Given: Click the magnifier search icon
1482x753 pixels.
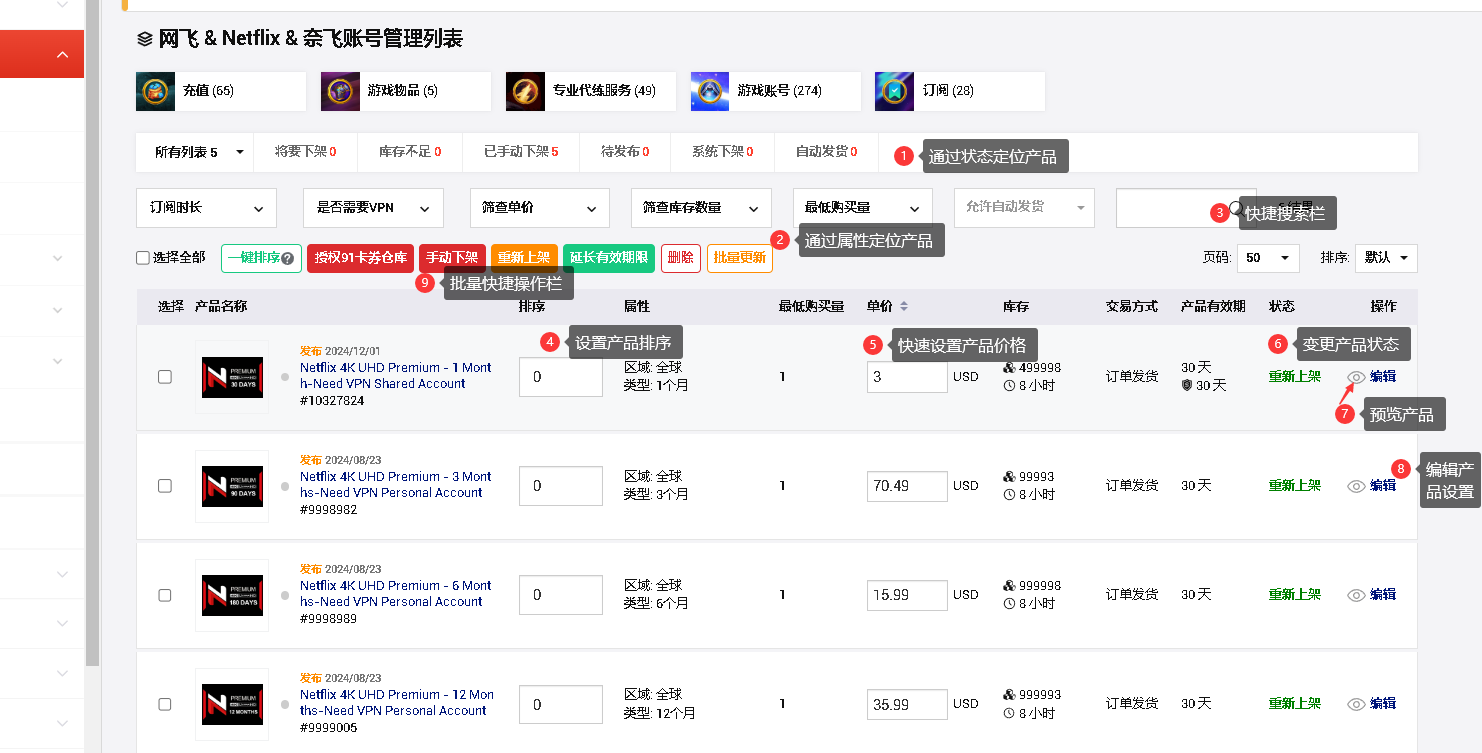Looking at the screenshot, I should [x=1237, y=209].
